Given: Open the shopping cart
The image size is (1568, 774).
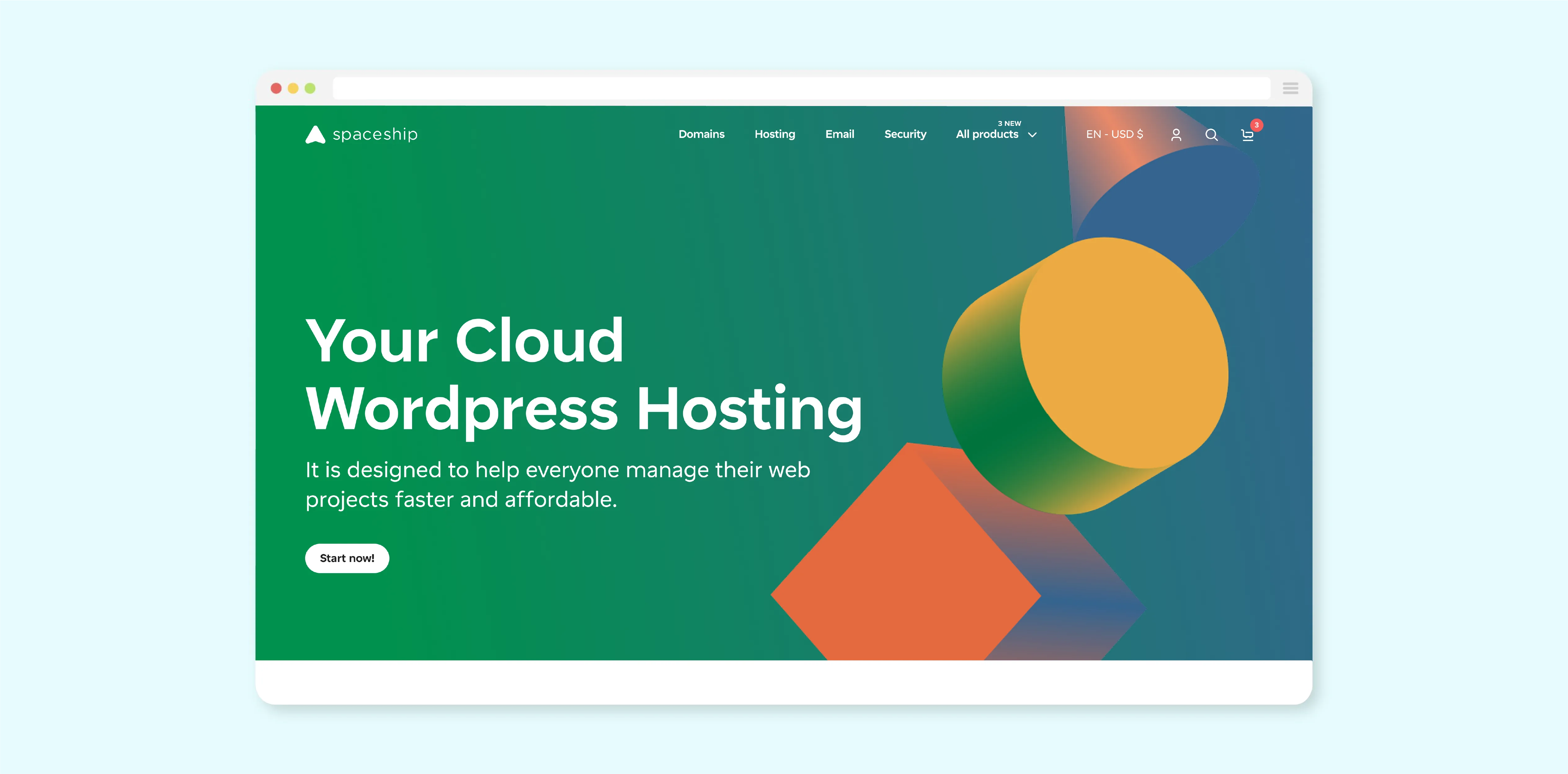Looking at the screenshot, I should 1247,136.
